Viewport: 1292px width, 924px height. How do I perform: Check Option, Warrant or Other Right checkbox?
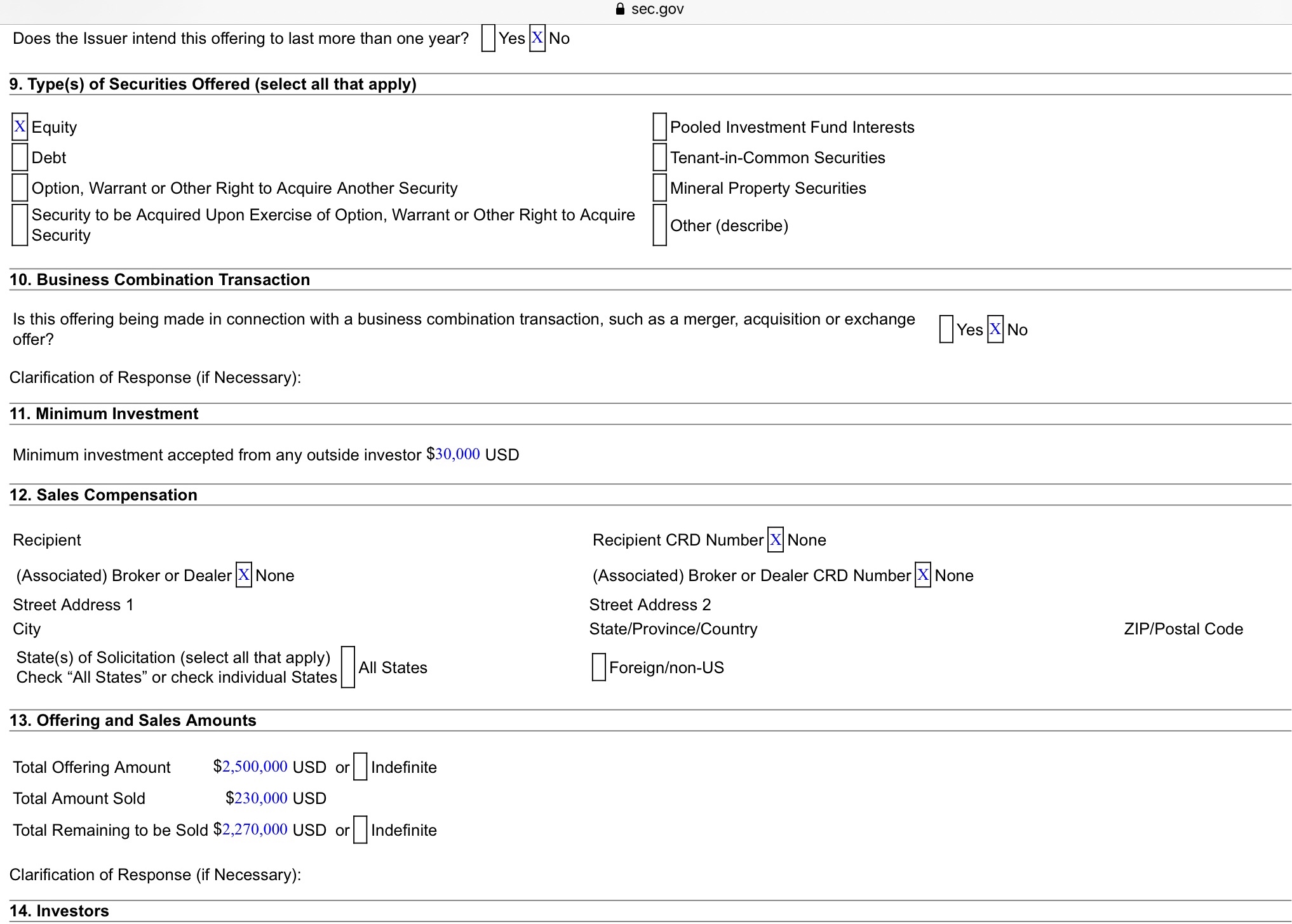coord(20,187)
